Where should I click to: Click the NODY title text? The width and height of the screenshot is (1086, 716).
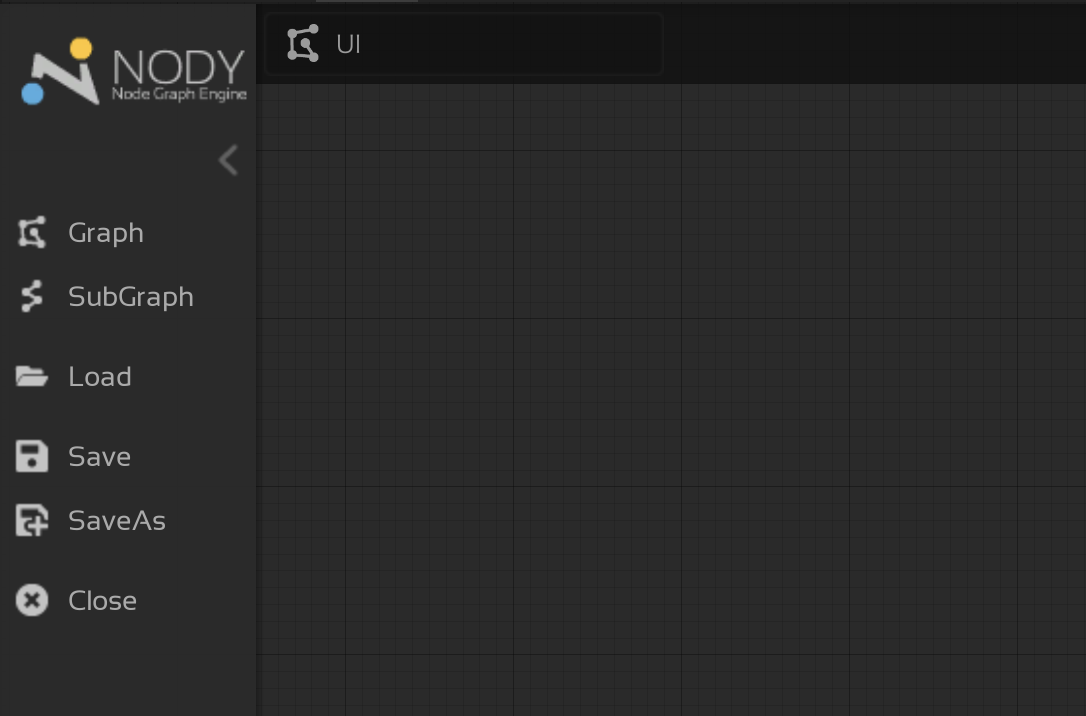(179, 66)
